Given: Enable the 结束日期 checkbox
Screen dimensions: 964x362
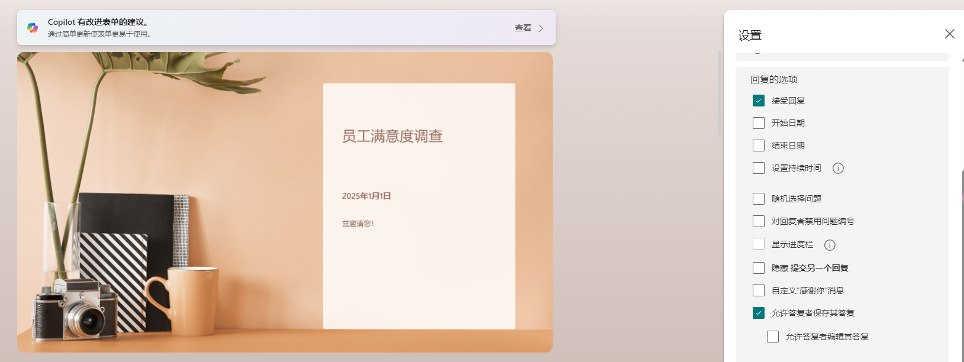Looking at the screenshot, I should (759, 146).
